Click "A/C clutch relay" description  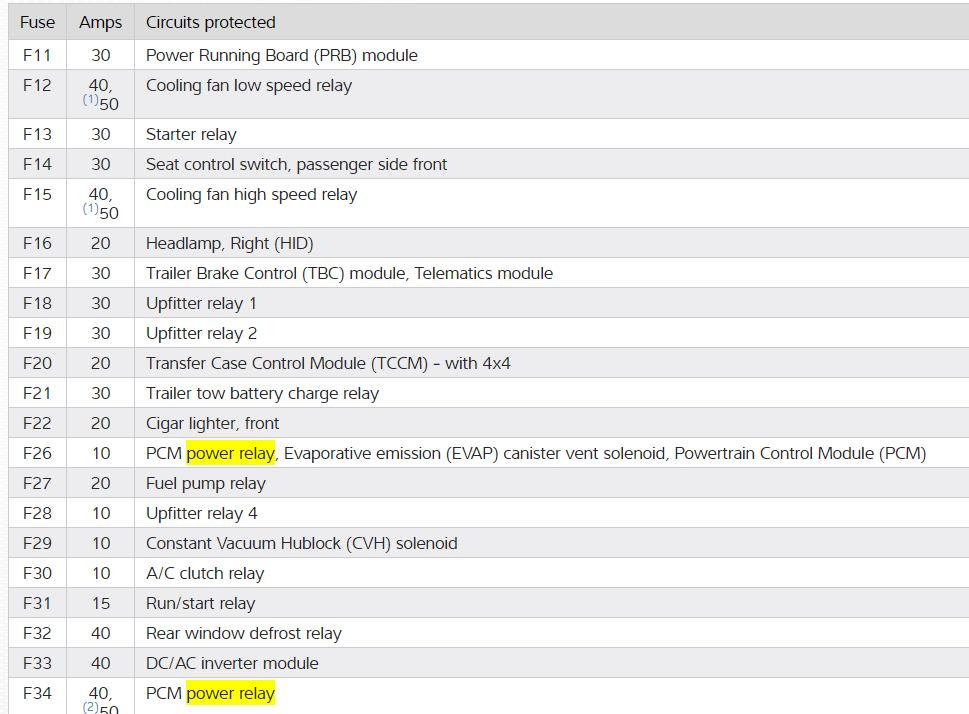pos(205,573)
